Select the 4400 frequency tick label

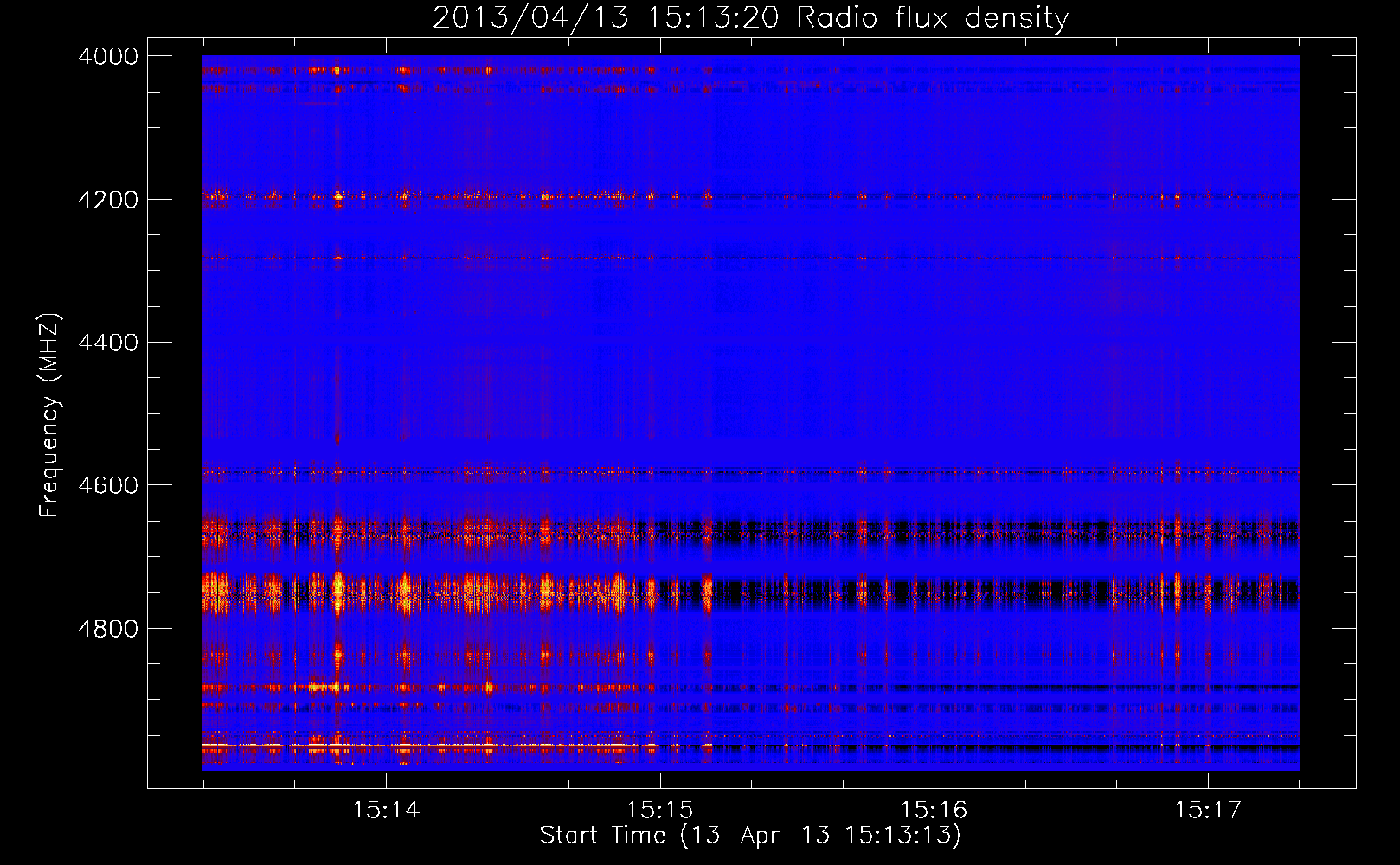tap(108, 343)
